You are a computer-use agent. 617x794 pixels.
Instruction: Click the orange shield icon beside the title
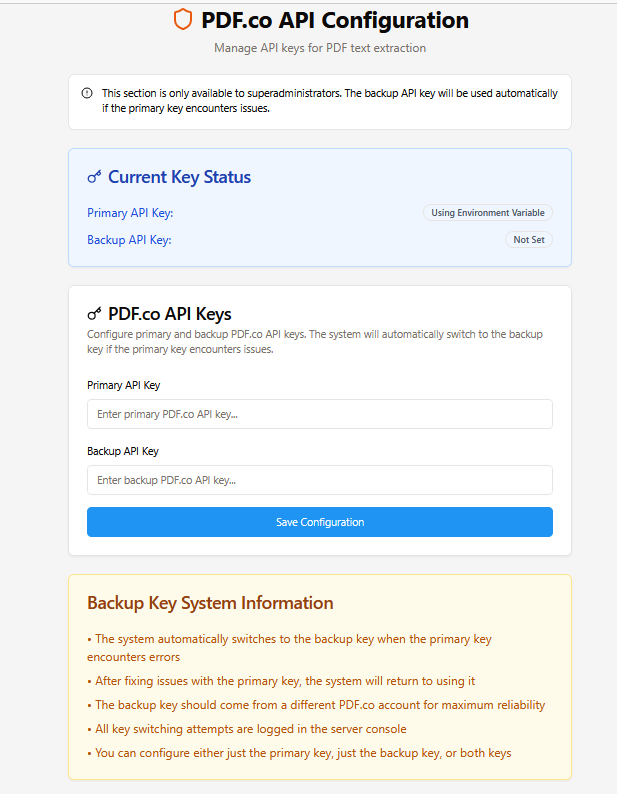(x=182, y=20)
